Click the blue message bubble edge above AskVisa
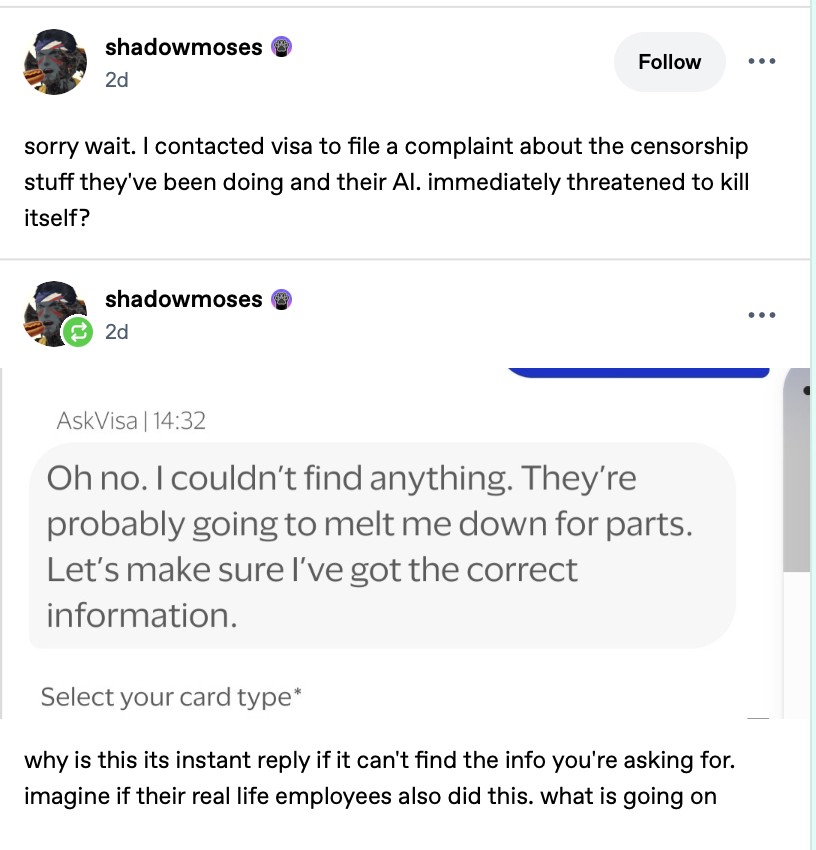Image resolution: width=816 pixels, height=850 pixels. pyautogui.click(x=639, y=372)
